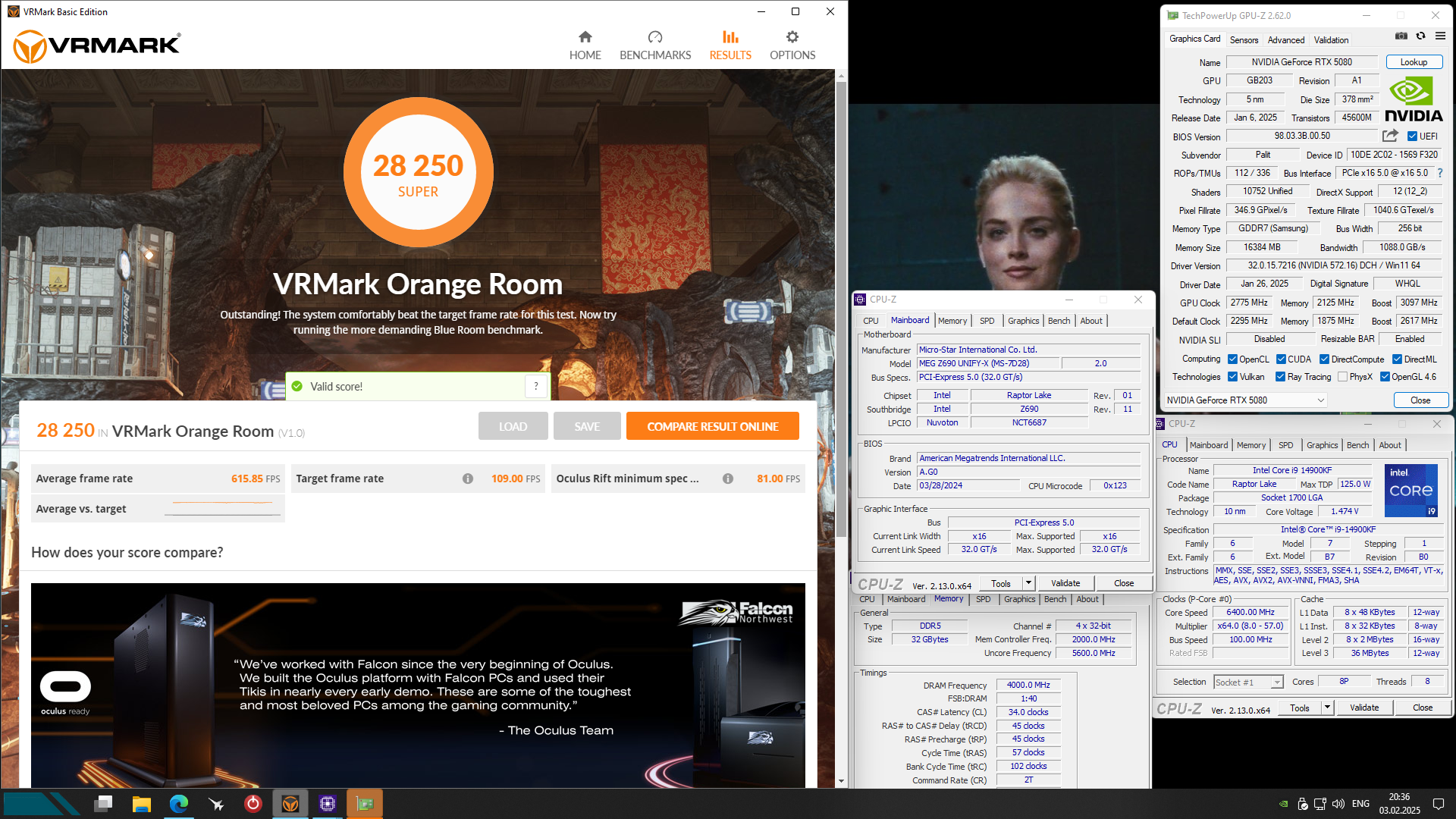The height and width of the screenshot is (819, 1456).
Task: Toggle the Ray Tracing checkbox
Action: 1280,377
